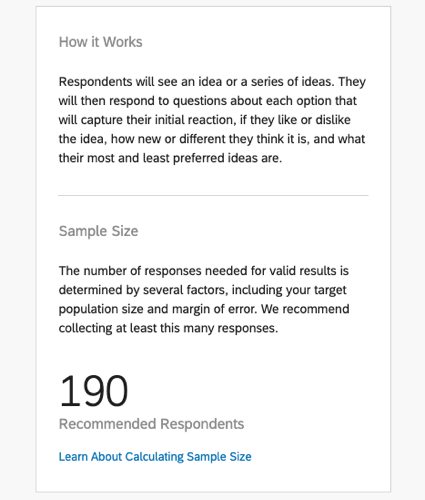
Task: Click the line starting 'determined by several factors'
Action: click(x=203, y=290)
